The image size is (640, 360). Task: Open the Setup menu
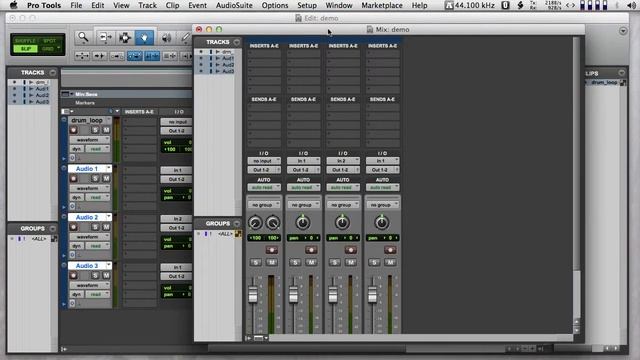[307, 5]
